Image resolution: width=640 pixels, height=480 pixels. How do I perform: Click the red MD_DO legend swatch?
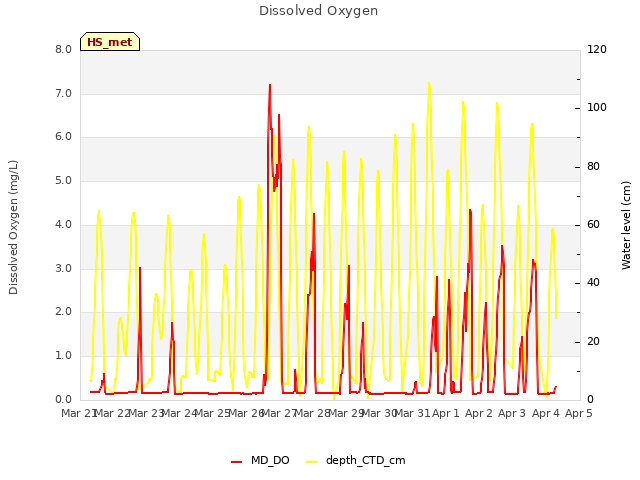coord(237,462)
